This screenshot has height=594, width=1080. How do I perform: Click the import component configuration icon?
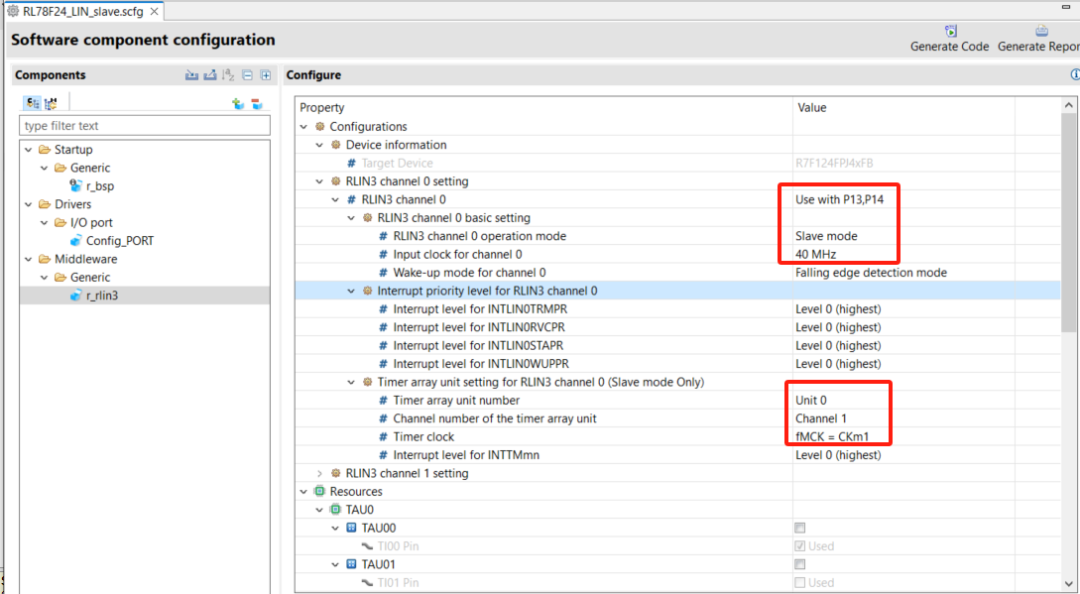tap(191, 75)
